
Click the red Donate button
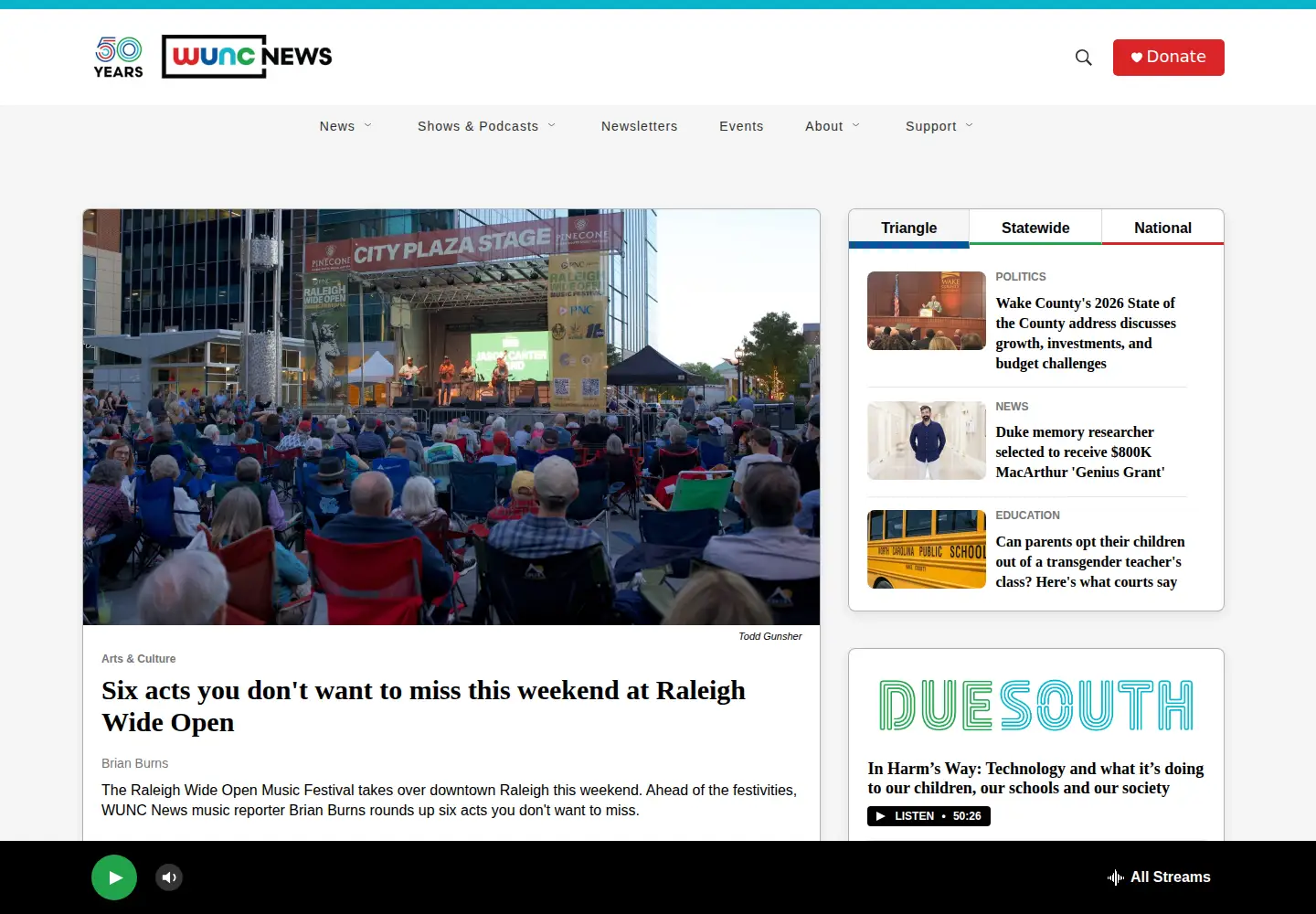tap(1169, 58)
